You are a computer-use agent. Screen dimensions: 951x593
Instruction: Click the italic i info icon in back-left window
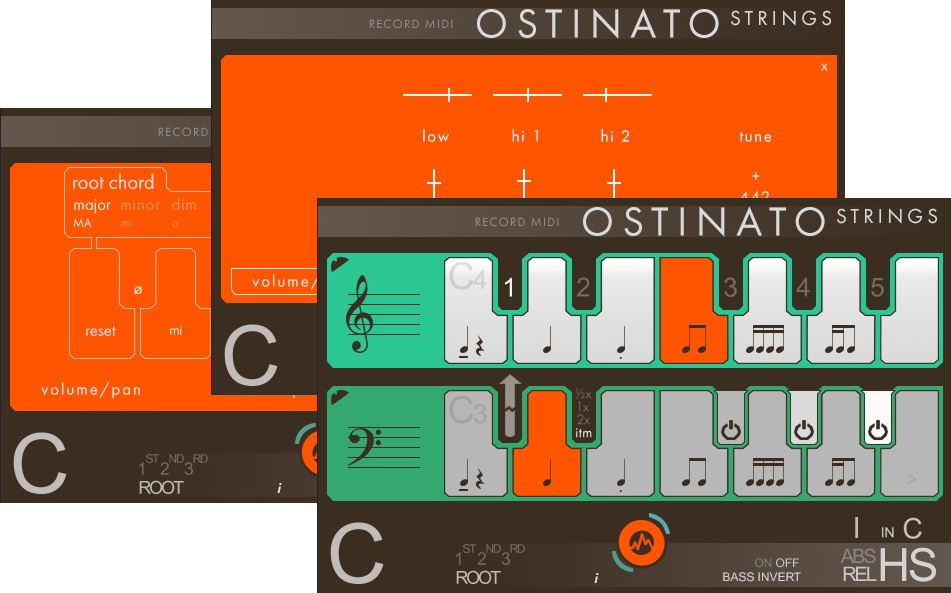coord(279,488)
